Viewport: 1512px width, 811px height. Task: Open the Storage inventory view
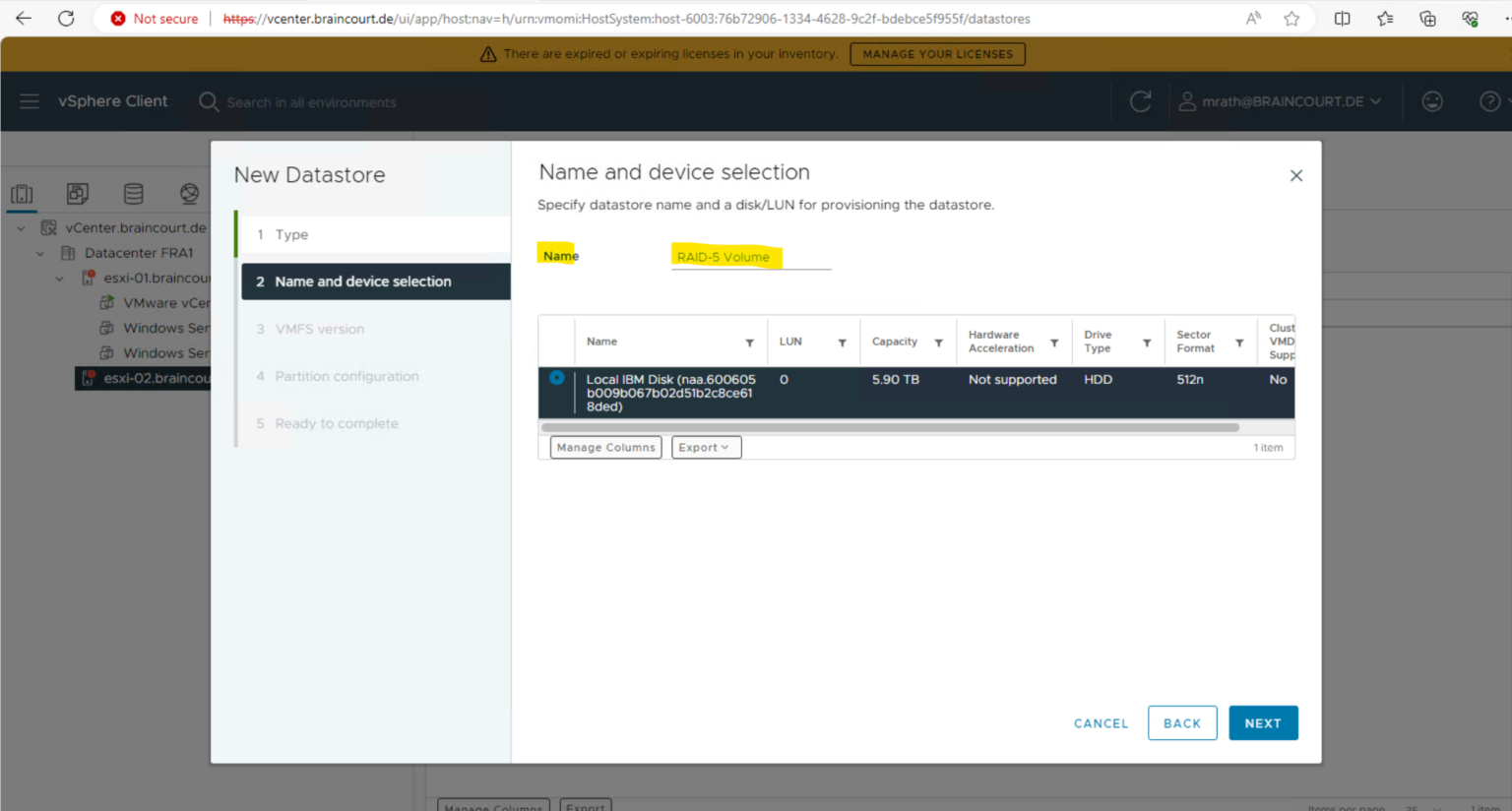[x=134, y=194]
